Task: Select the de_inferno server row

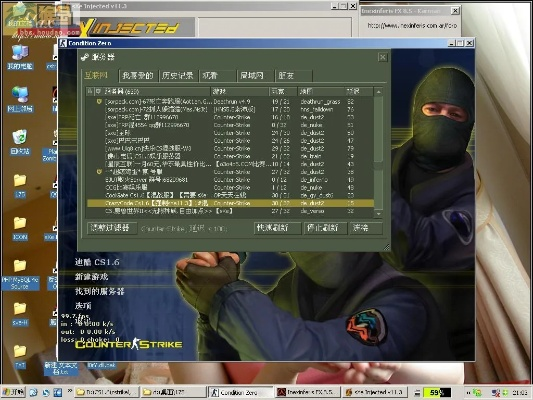Action: pyautogui.click(x=230, y=180)
